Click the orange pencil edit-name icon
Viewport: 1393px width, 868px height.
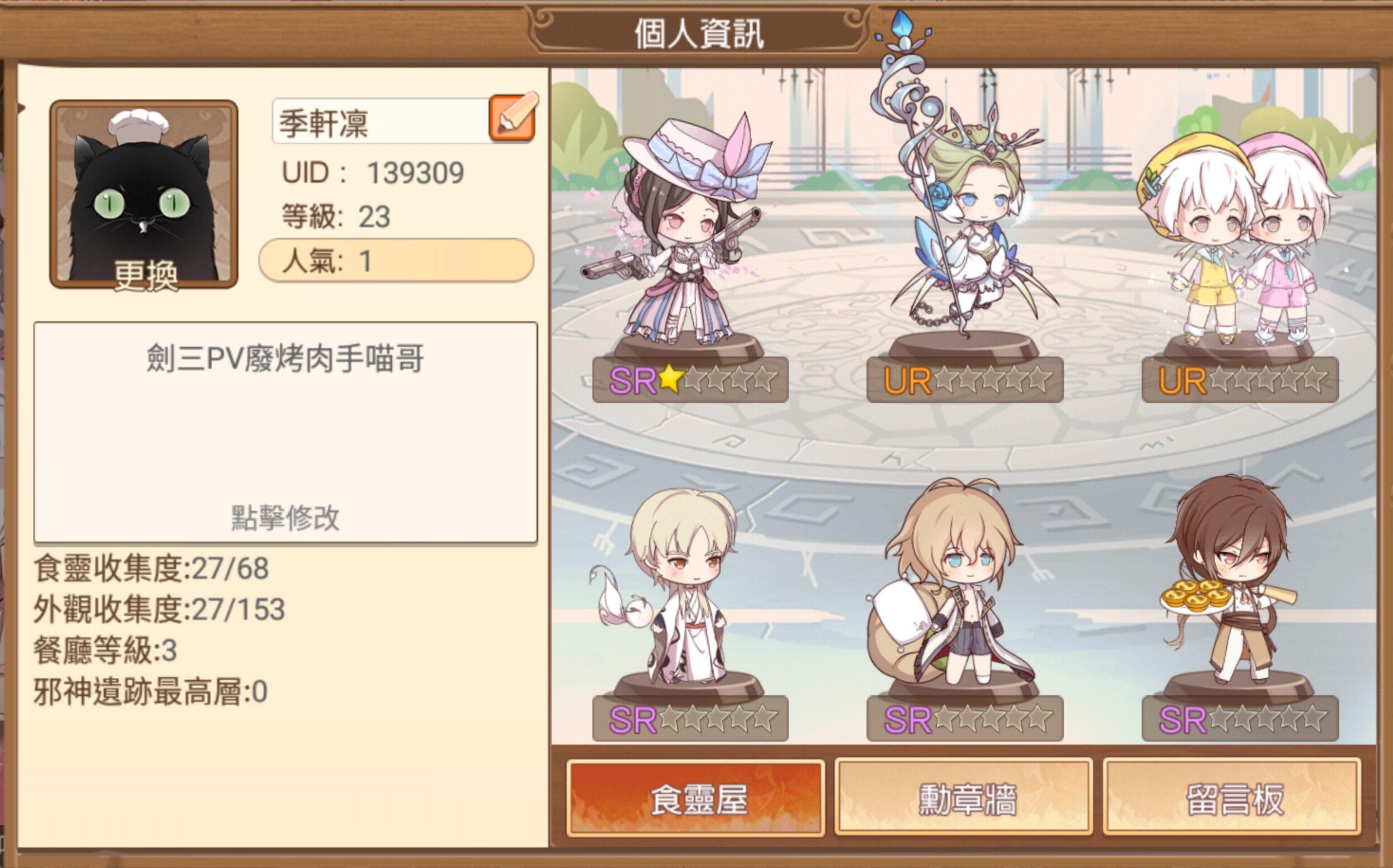513,117
